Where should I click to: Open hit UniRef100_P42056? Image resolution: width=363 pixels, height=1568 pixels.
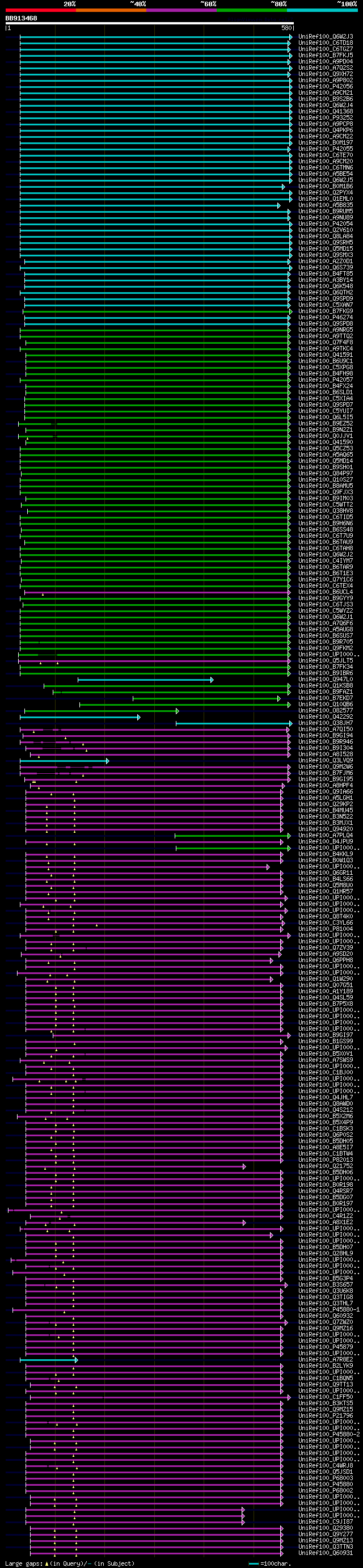(x=325, y=86)
